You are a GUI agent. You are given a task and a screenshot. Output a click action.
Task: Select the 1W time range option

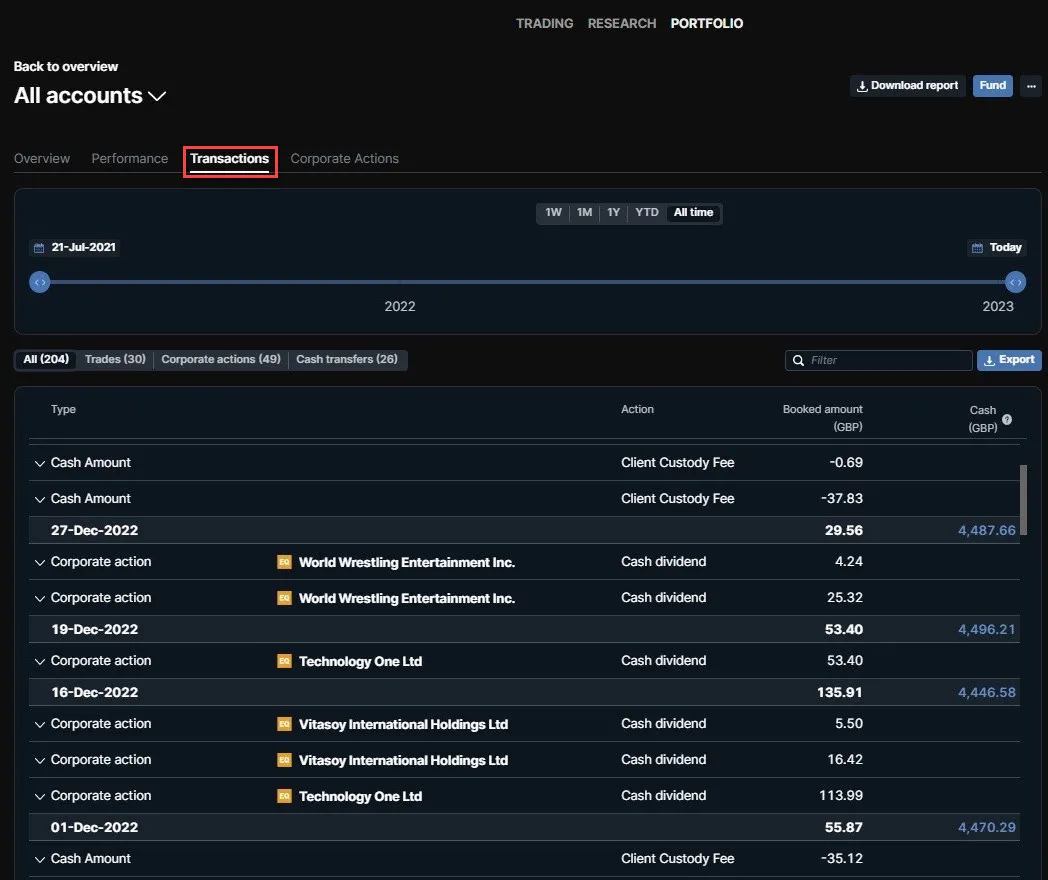click(x=553, y=212)
